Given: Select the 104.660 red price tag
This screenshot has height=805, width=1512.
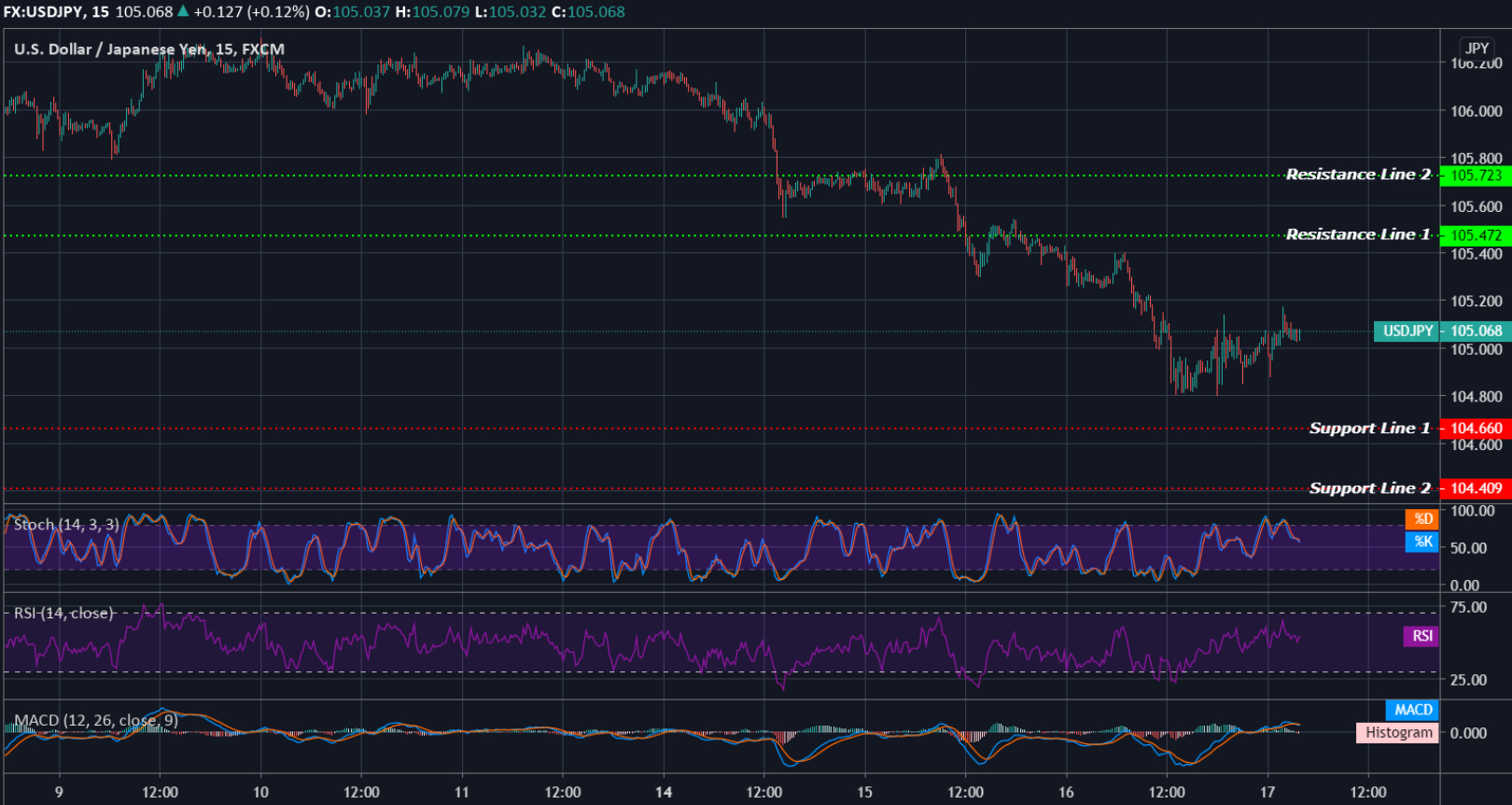Looking at the screenshot, I should click(x=1476, y=429).
